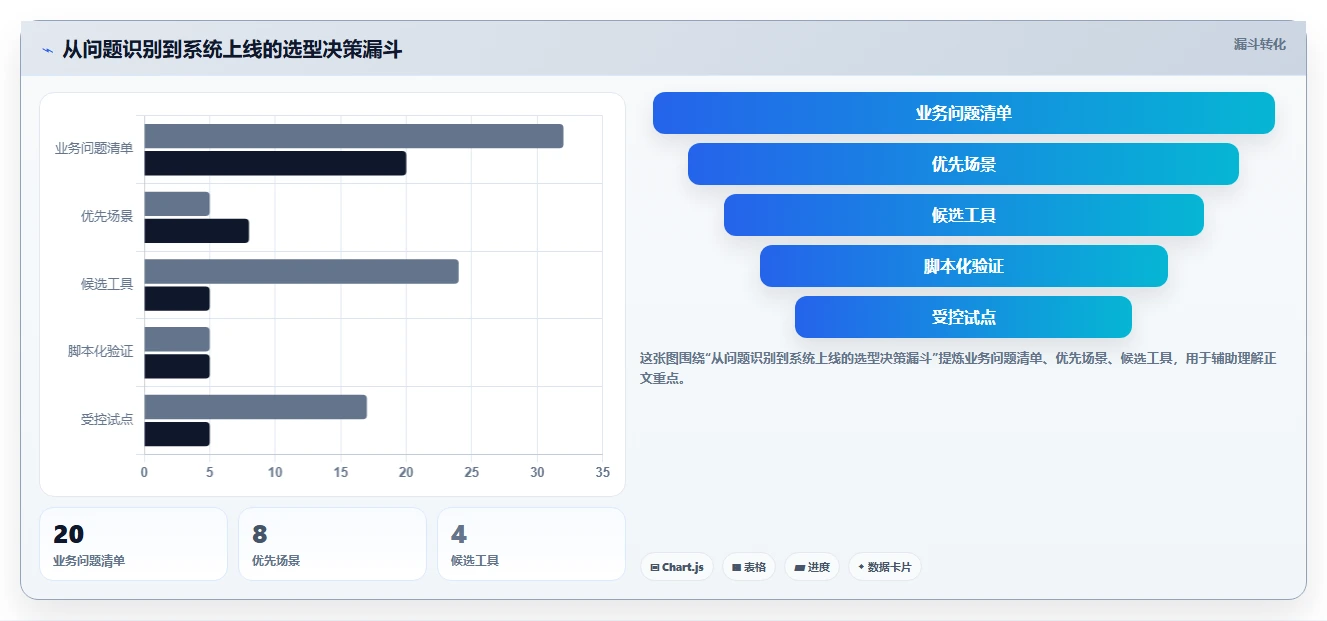
Task: Click the heading 从问题识别到系统上线的选型决策漏斗
Action: [x=232, y=50]
